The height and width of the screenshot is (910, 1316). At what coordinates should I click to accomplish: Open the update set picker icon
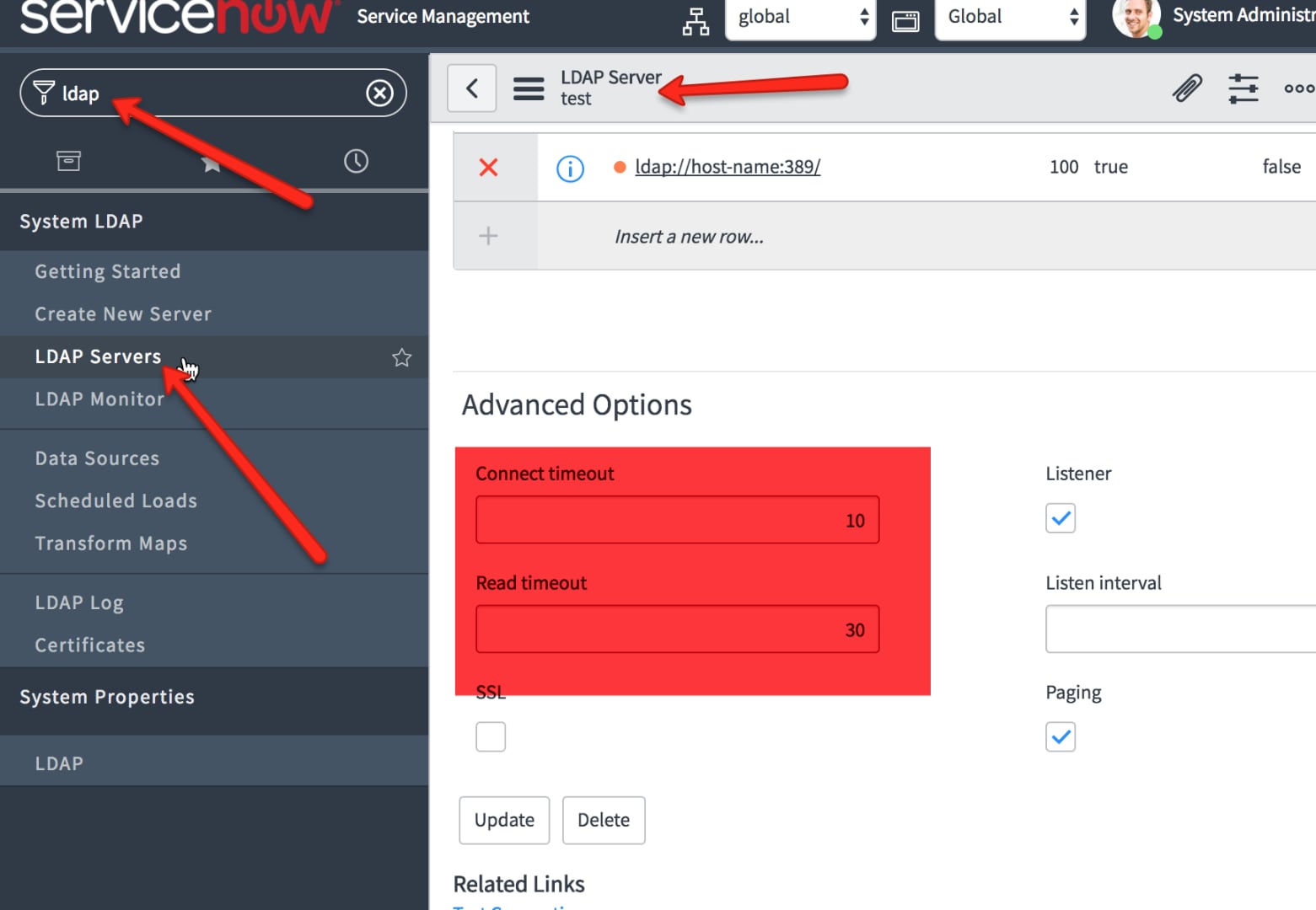pyautogui.click(x=696, y=21)
